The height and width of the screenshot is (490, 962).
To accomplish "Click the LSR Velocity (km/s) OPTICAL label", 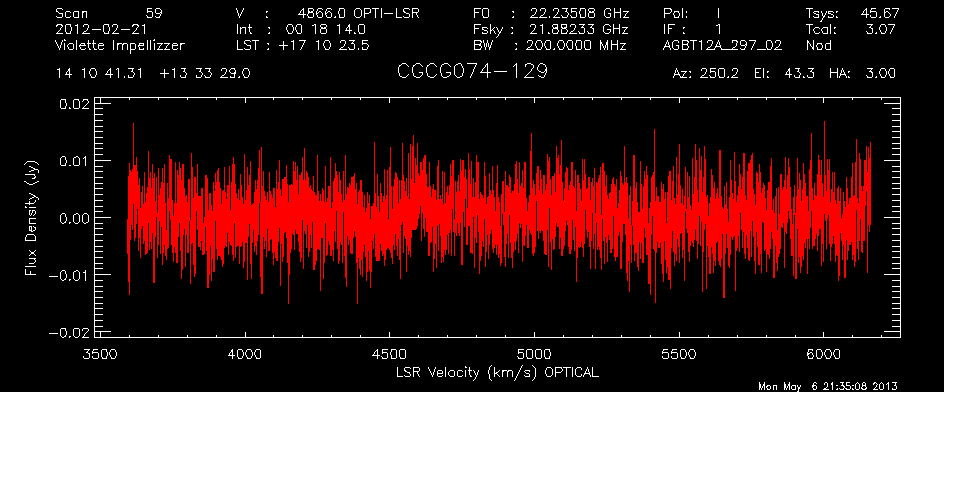I will pos(497,372).
